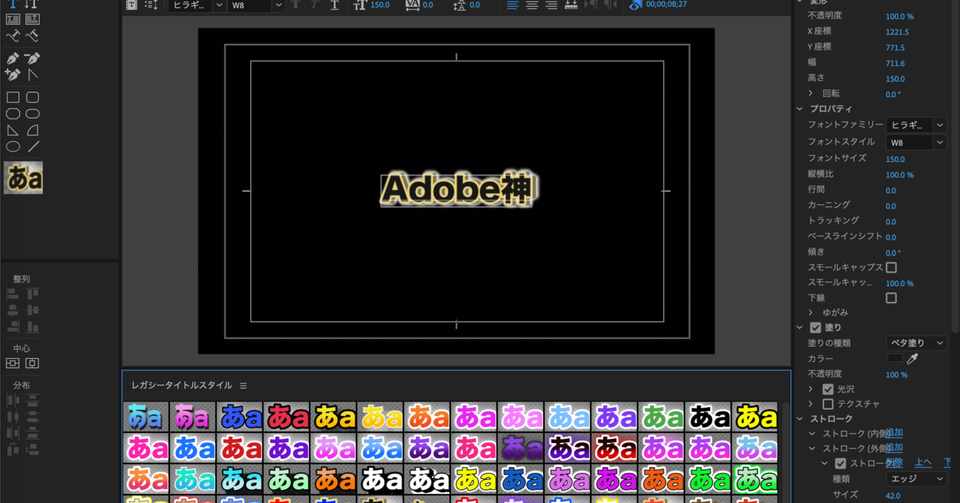Image resolution: width=960 pixels, height=503 pixels.
Task: Select the Rounded Corner Rectangle tool
Action: 32,97
